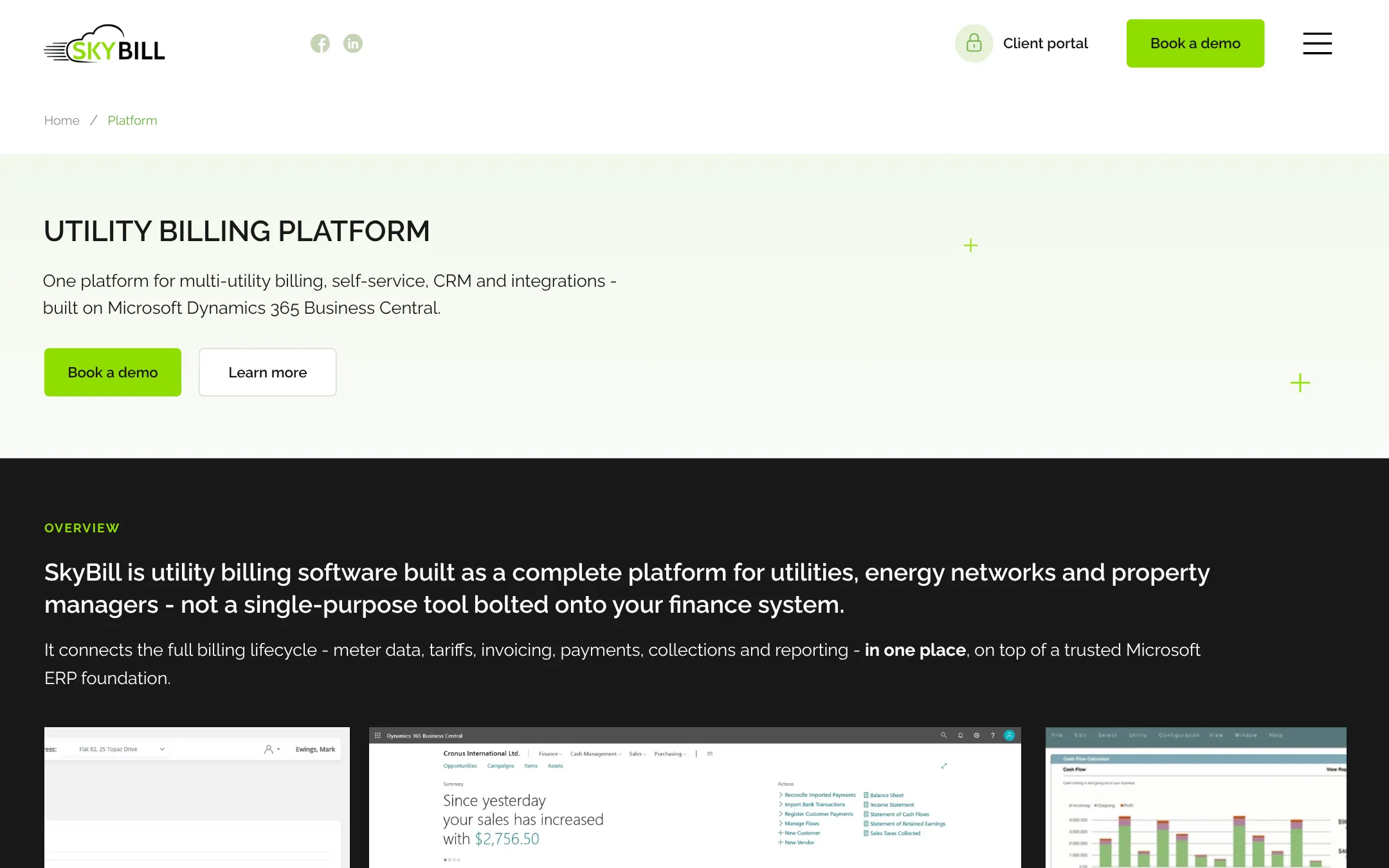Open the LinkedIn social icon
This screenshot has height=868, width=1389.
tap(353, 43)
